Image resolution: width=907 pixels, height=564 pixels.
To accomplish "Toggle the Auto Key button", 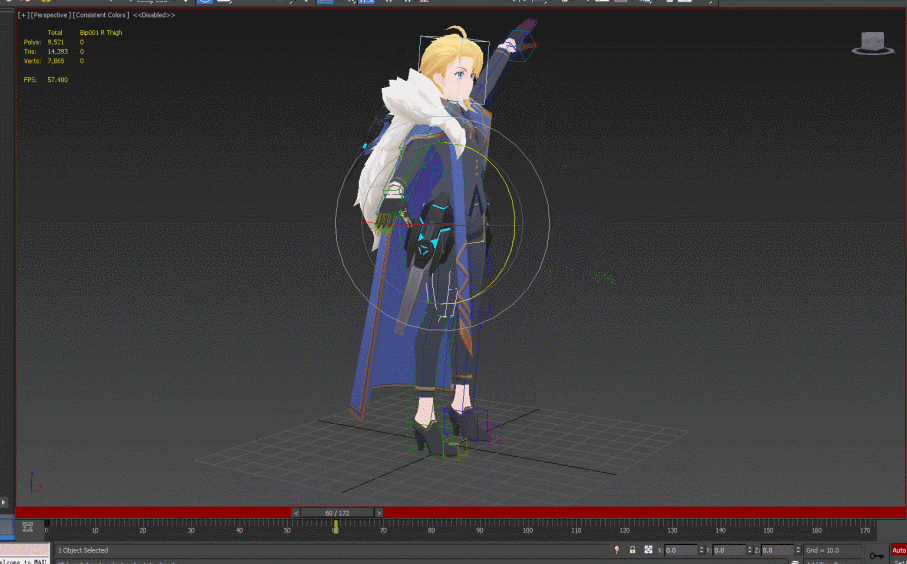I will 899,551.
